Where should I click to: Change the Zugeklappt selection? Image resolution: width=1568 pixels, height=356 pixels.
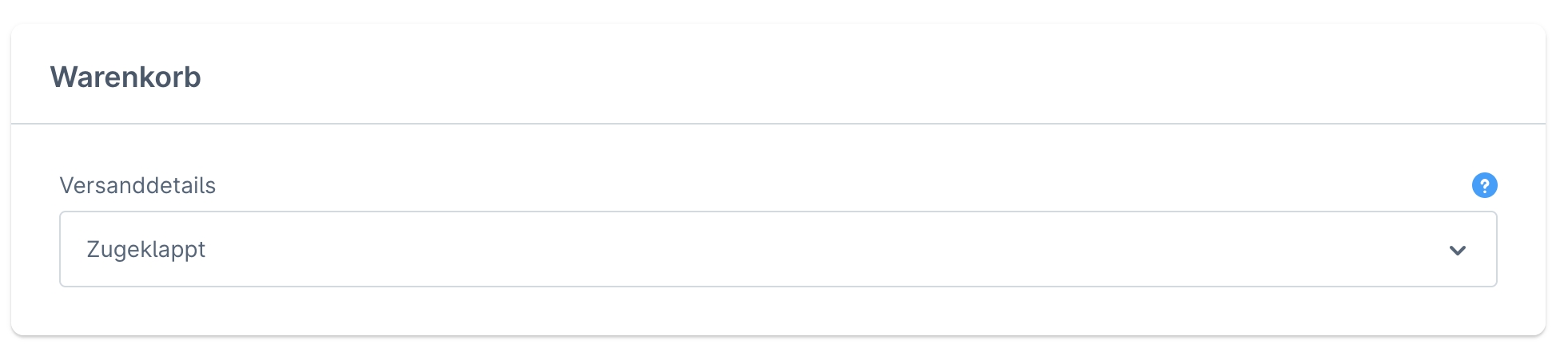click(x=778, y=249)
